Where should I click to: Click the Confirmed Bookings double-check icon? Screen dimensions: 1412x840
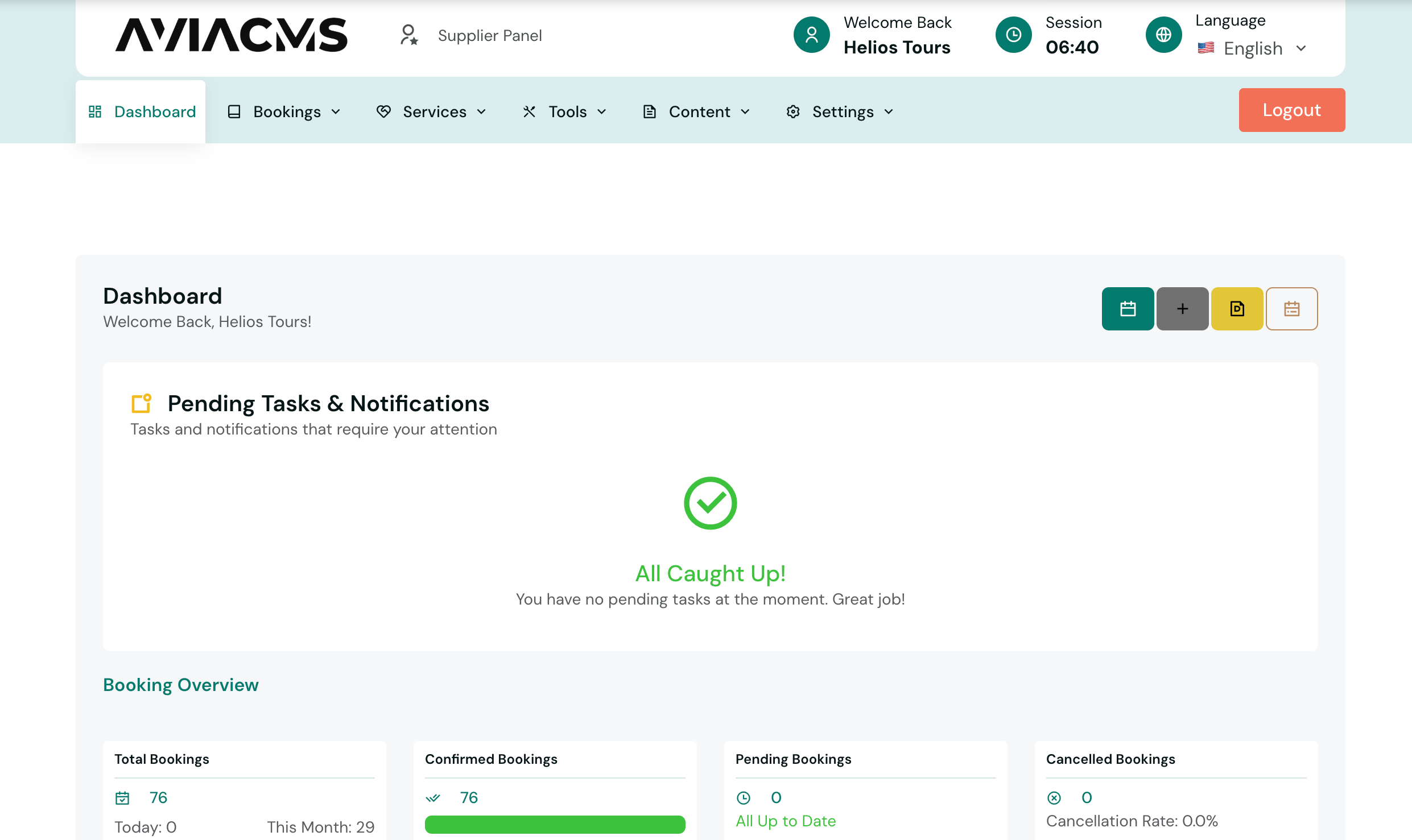[x=433, y=798]
